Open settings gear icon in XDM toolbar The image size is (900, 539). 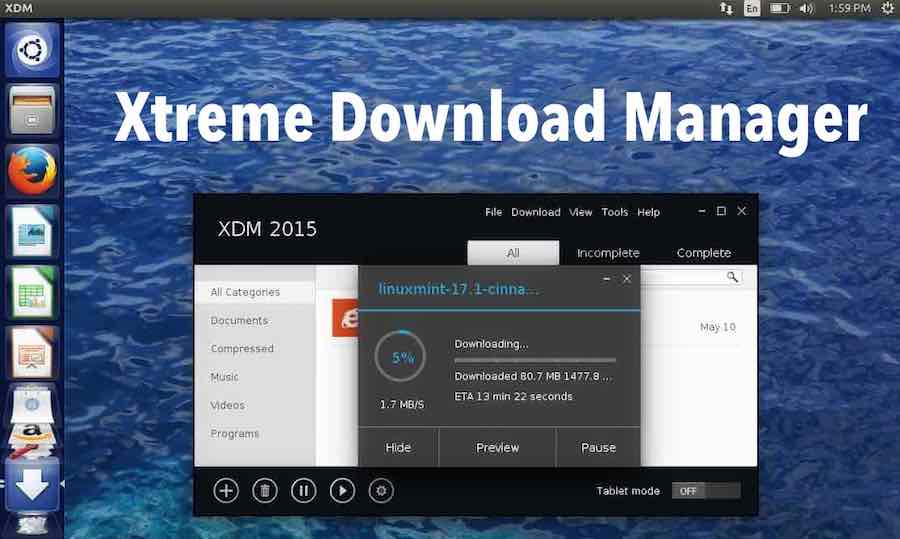pyautogui.click(x=381, y=490)
